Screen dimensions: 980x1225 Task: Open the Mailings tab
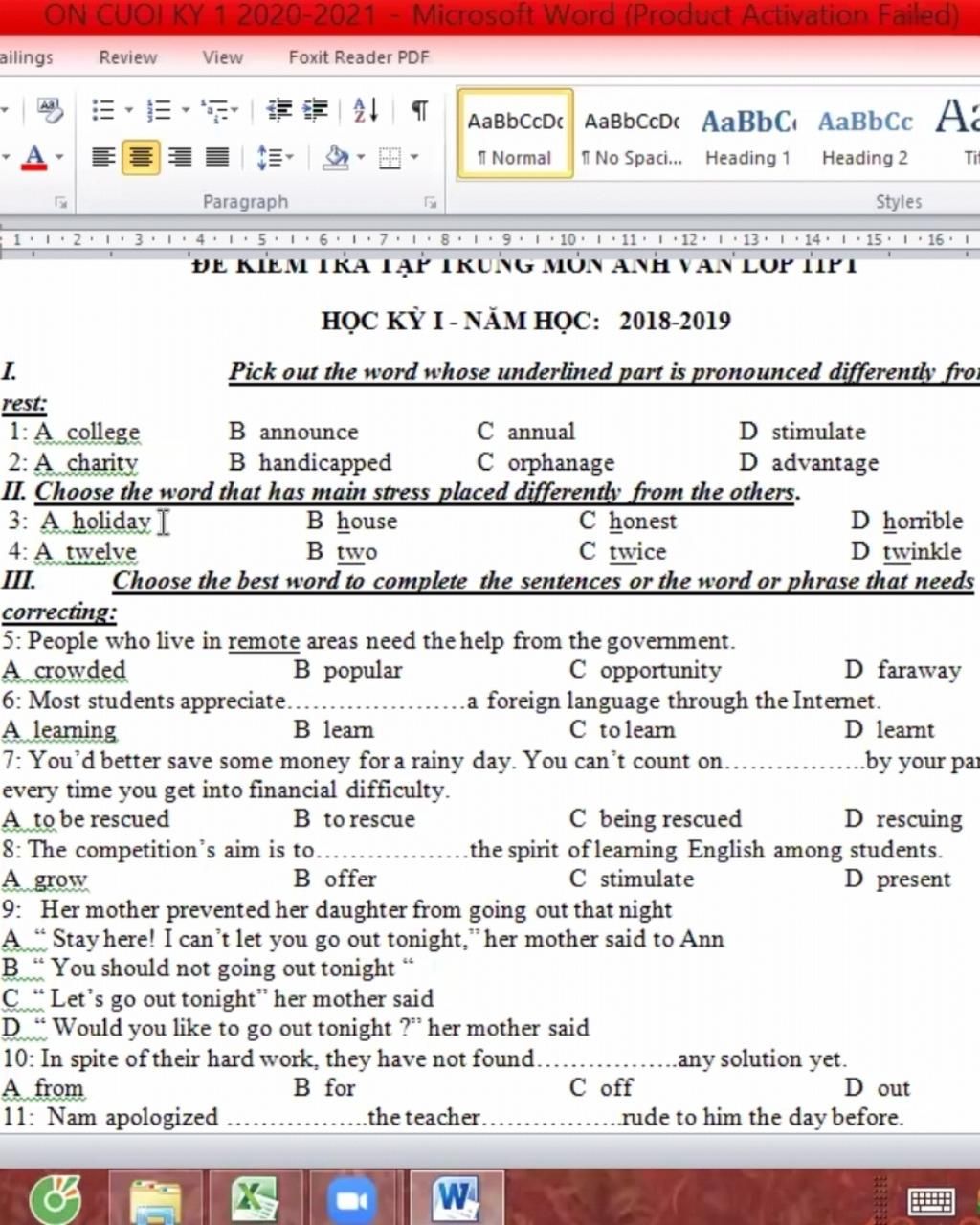(x=27, y=57)
